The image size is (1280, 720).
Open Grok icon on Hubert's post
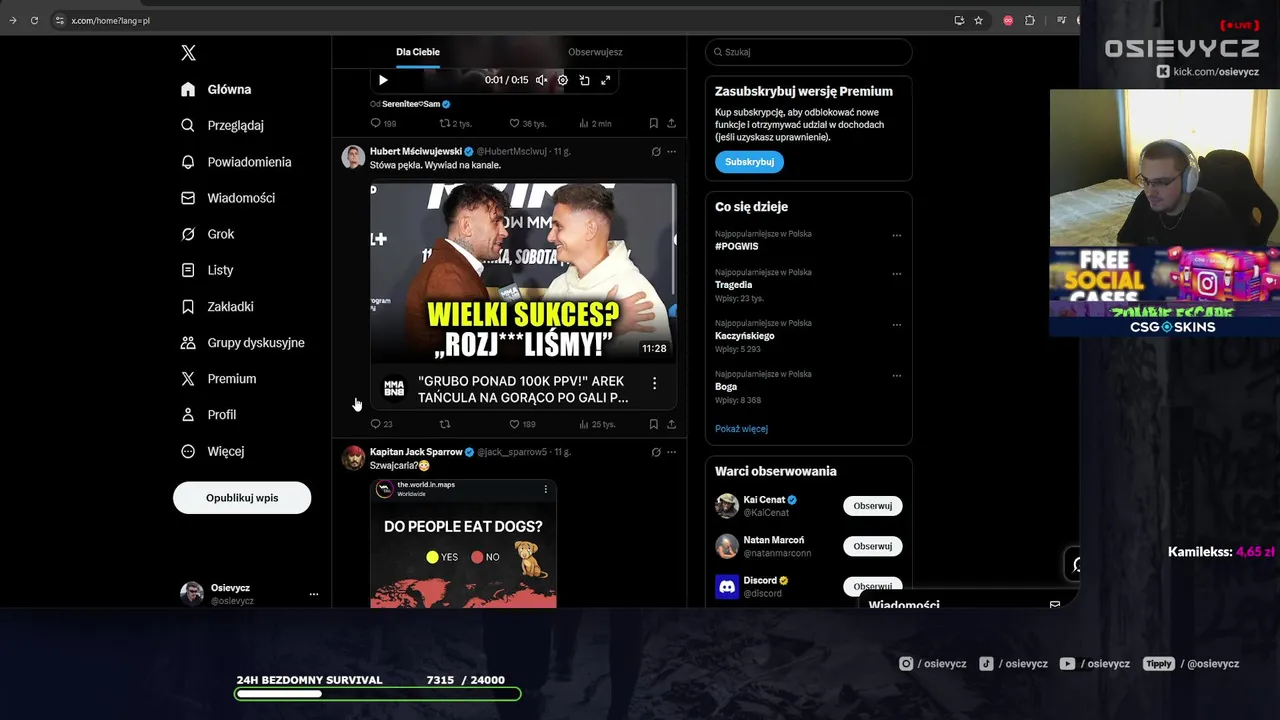(656, 152)
